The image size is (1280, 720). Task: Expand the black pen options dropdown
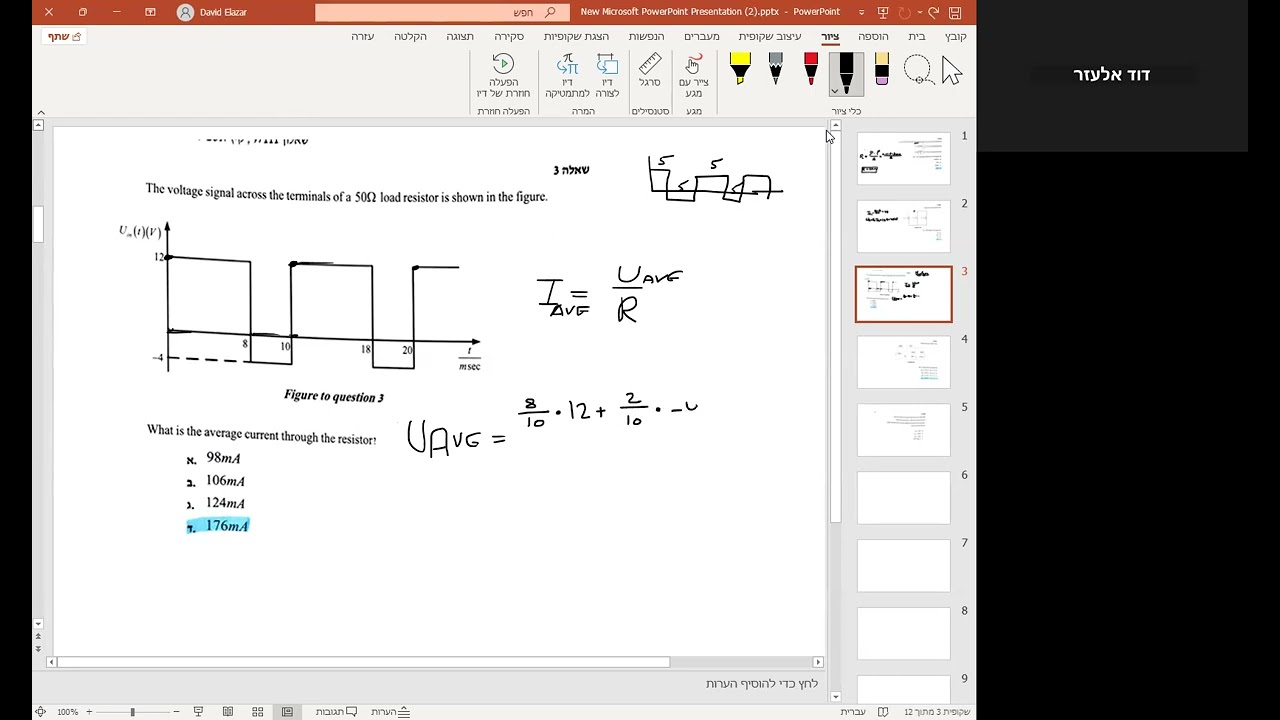835,92
